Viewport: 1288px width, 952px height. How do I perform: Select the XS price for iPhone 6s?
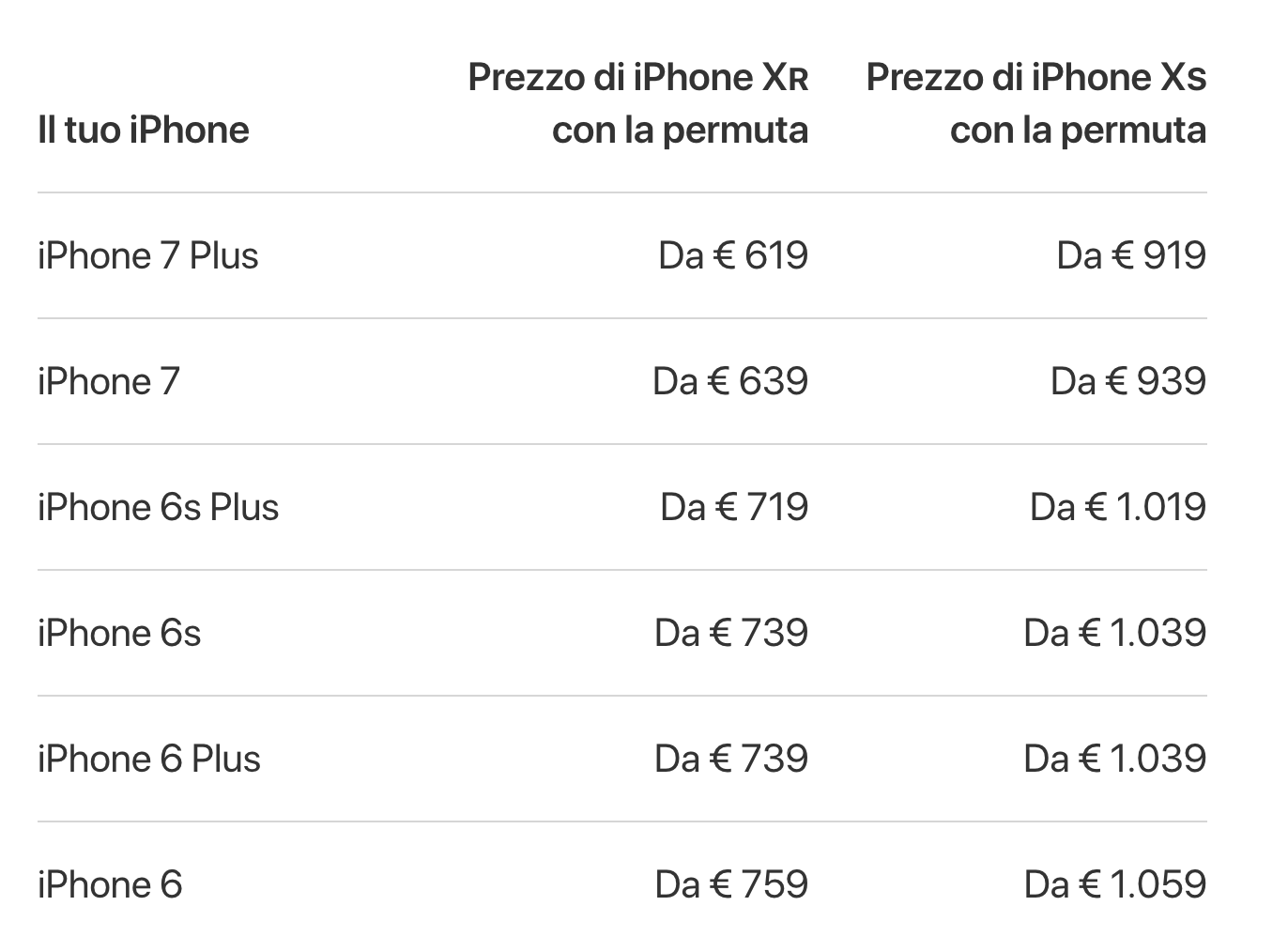point(1114,633)
